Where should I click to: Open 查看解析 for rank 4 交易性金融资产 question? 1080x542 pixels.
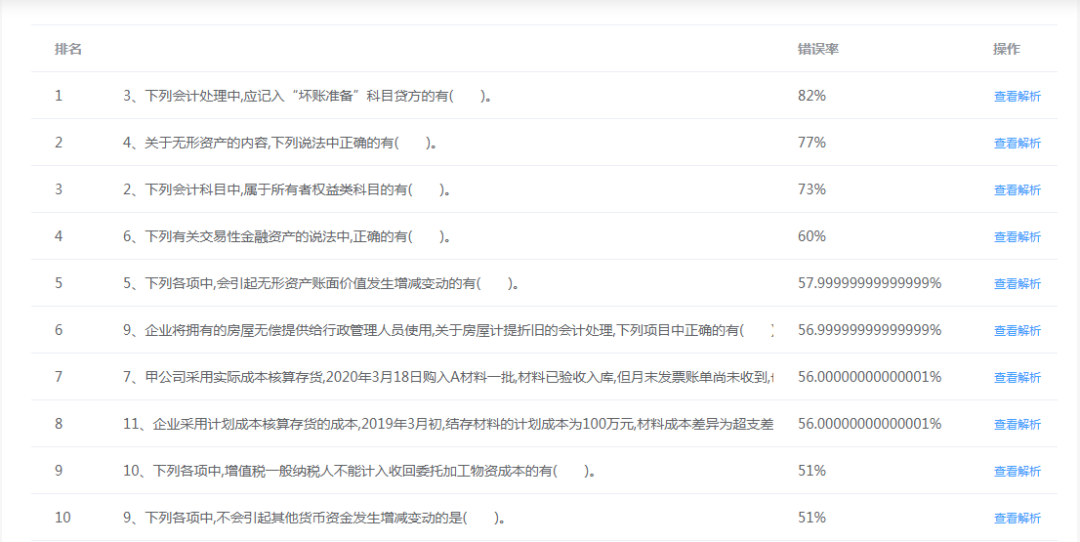1017,237
